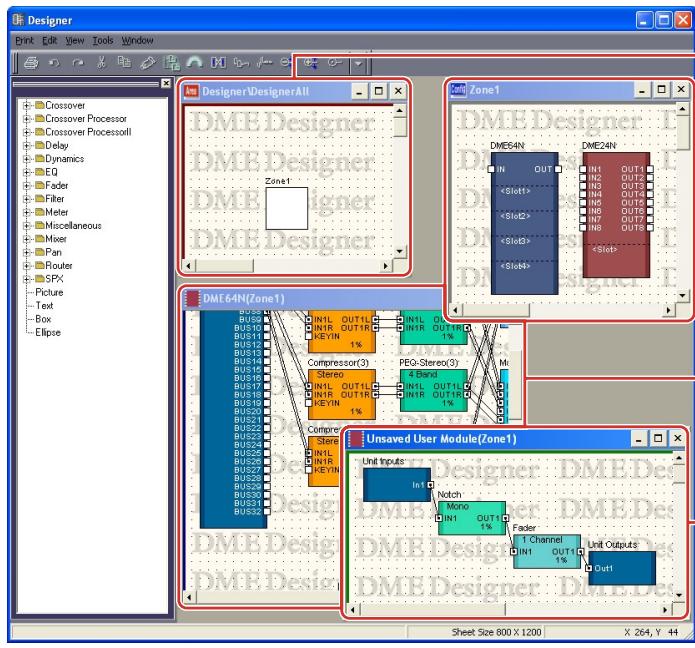Select the Crossover ProcessorII tree label
Screen dimensions: 695x648
pyautogui.click(x=88, y=132)
